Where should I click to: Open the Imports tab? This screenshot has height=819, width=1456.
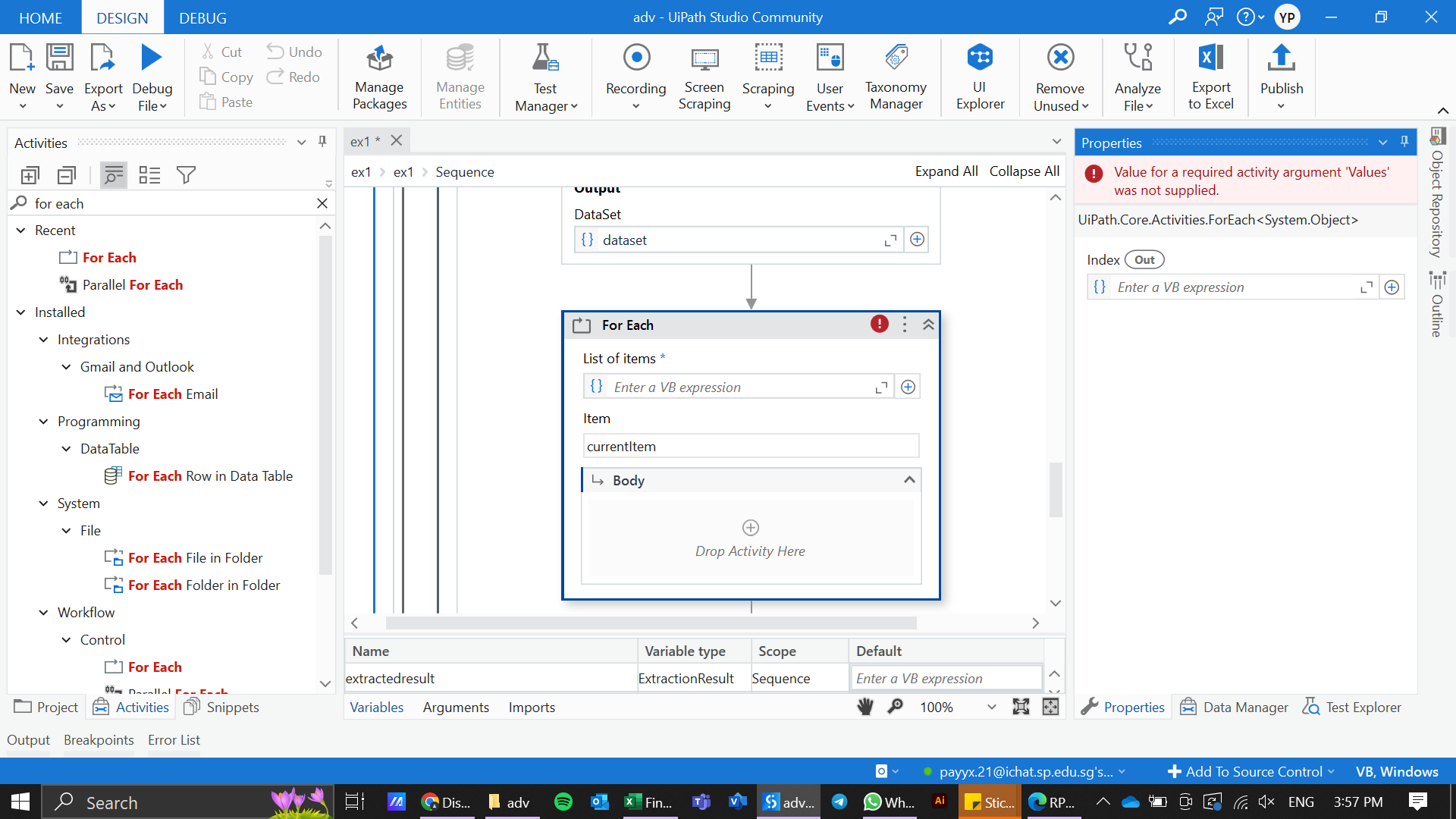532,707
